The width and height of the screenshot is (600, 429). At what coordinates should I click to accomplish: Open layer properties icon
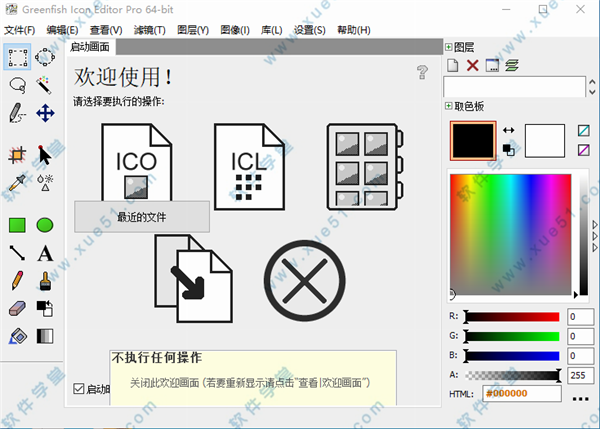(x=492, y=65)
